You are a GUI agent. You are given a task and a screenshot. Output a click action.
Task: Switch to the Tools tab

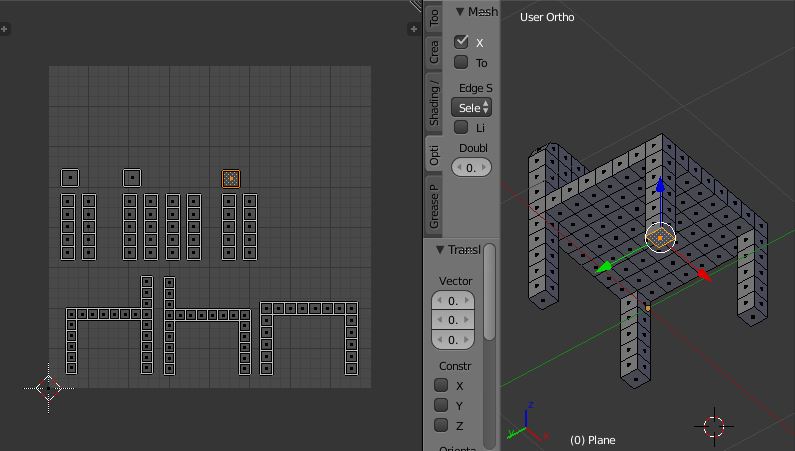click(x=434, y=18)
